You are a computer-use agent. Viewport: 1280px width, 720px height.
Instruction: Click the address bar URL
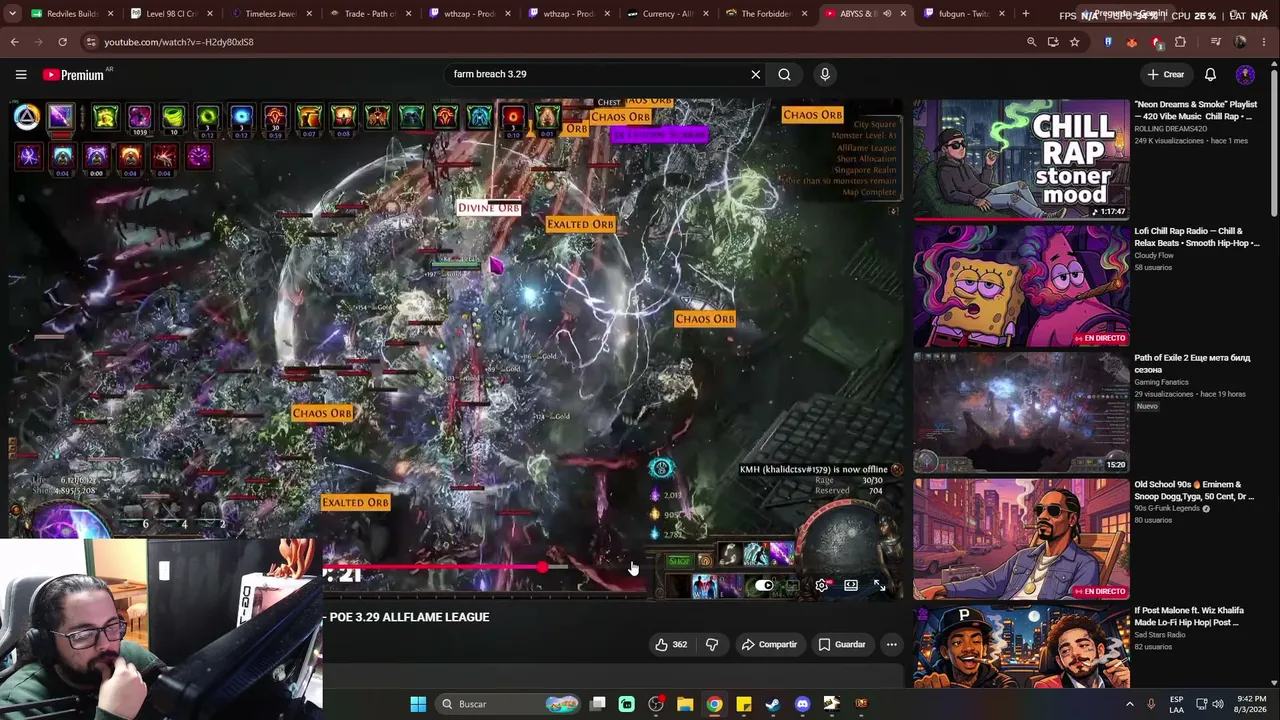(x=179, y=42)
